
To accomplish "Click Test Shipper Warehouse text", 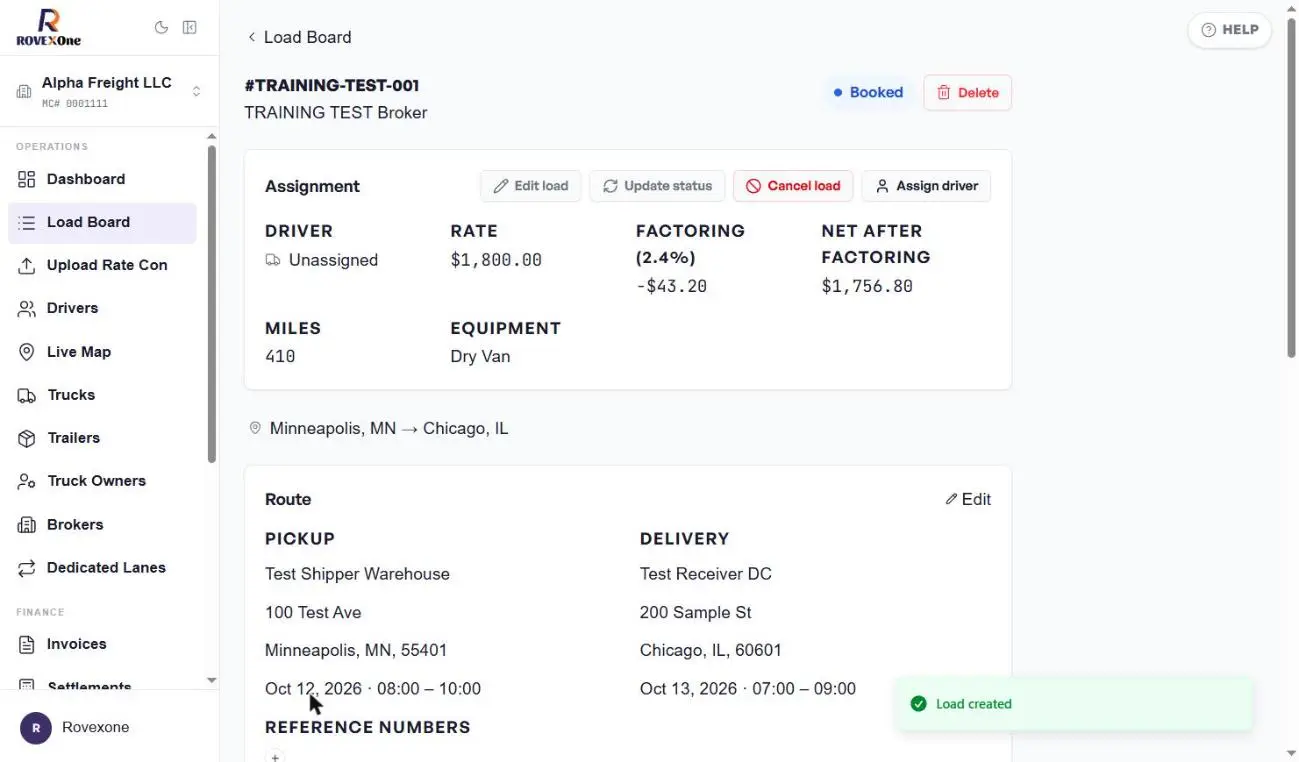I will [x=357, y=574].
